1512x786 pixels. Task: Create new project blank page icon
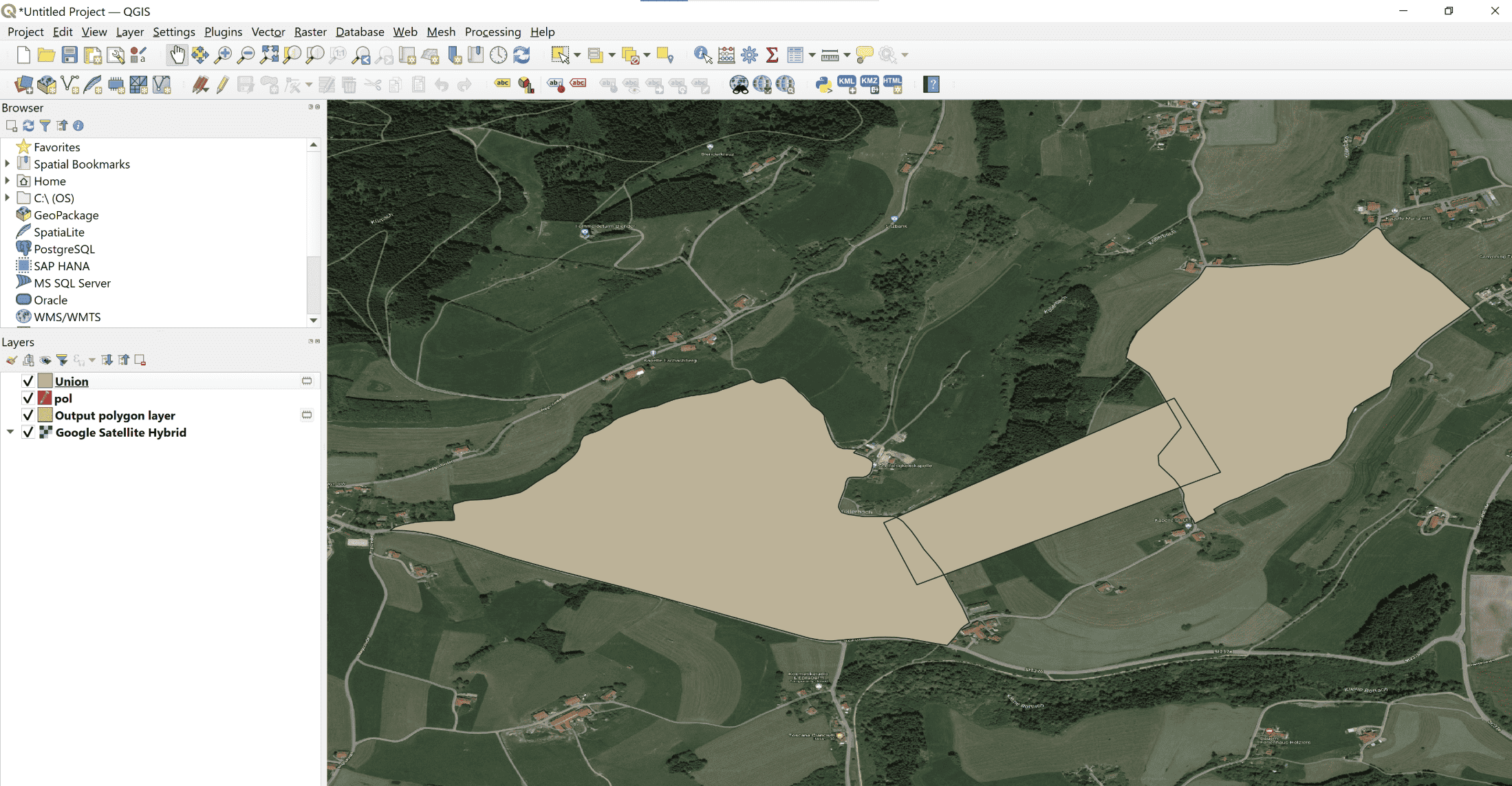(23, 55)
